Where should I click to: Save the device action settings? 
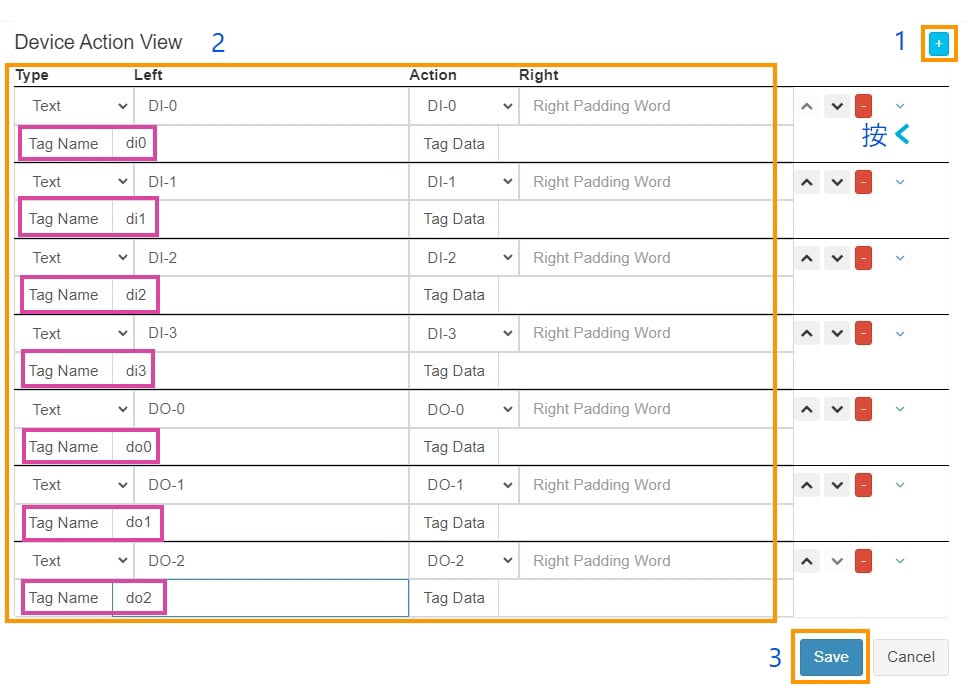pyautogui.click(x=830, y=657)
